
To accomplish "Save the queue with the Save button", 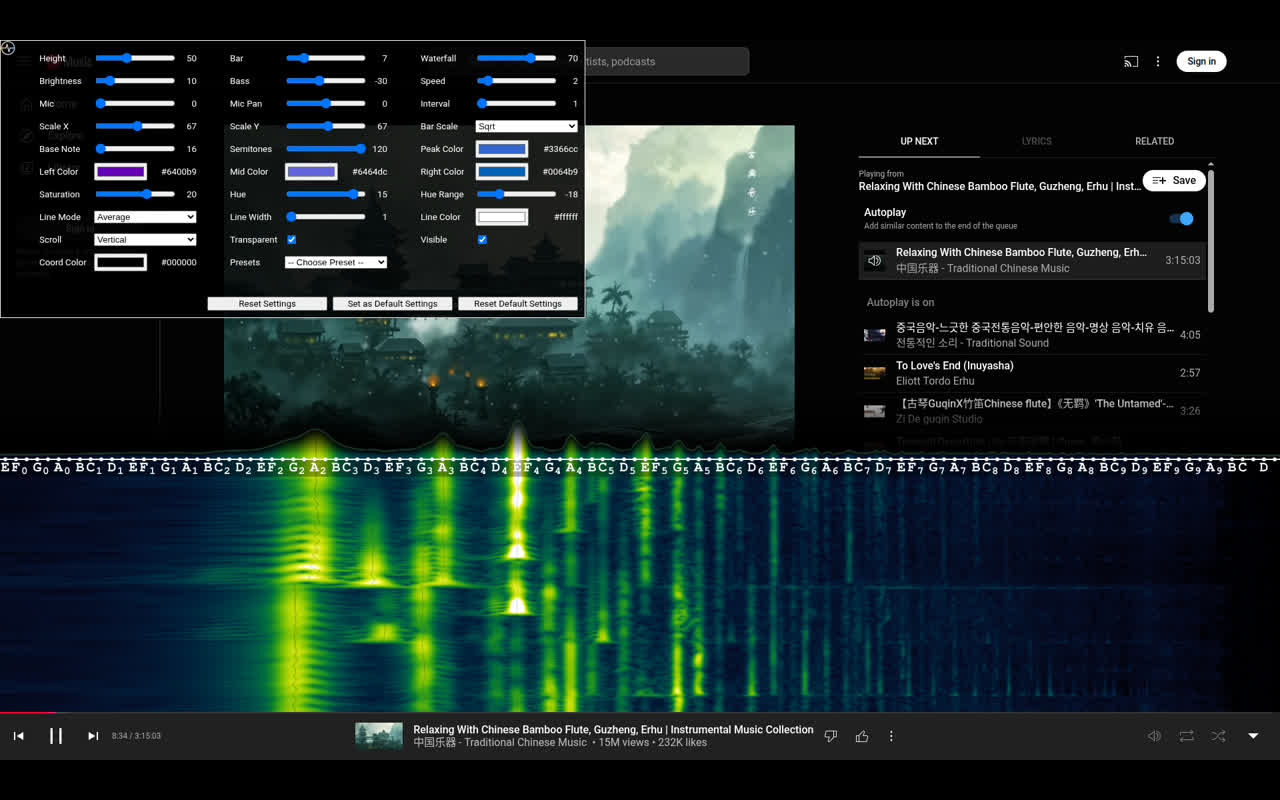I will [x=1174, y=180].
